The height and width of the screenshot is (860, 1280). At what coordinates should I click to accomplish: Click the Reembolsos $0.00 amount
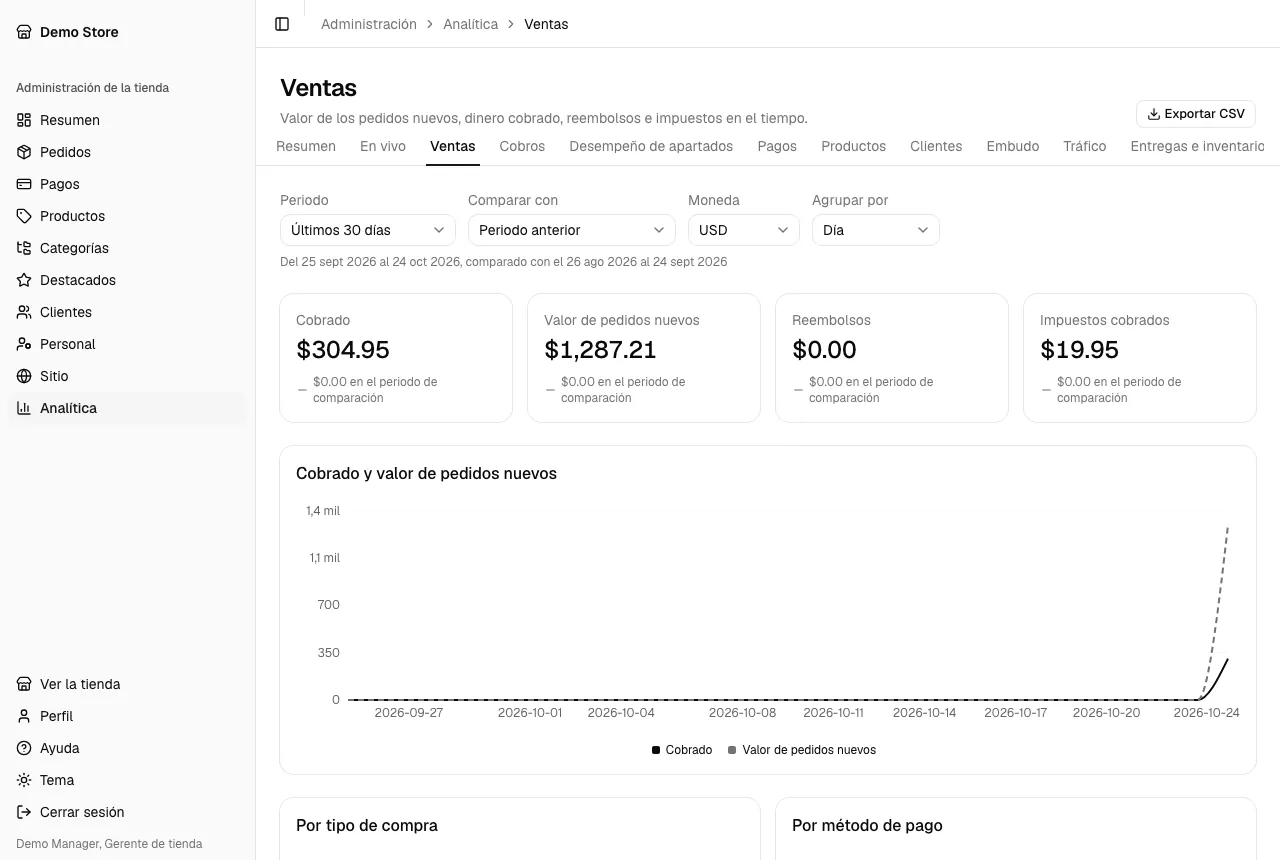tap(824, 350)
